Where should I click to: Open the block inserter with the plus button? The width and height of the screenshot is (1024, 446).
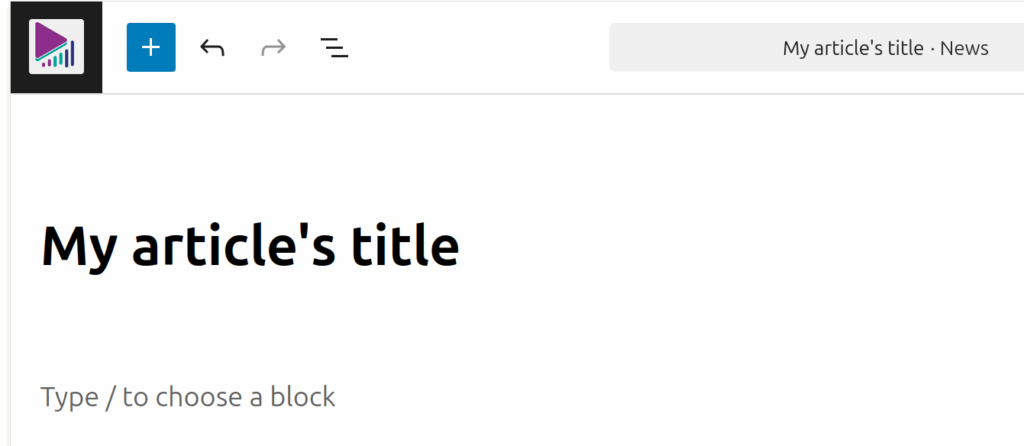click(151, 47)
